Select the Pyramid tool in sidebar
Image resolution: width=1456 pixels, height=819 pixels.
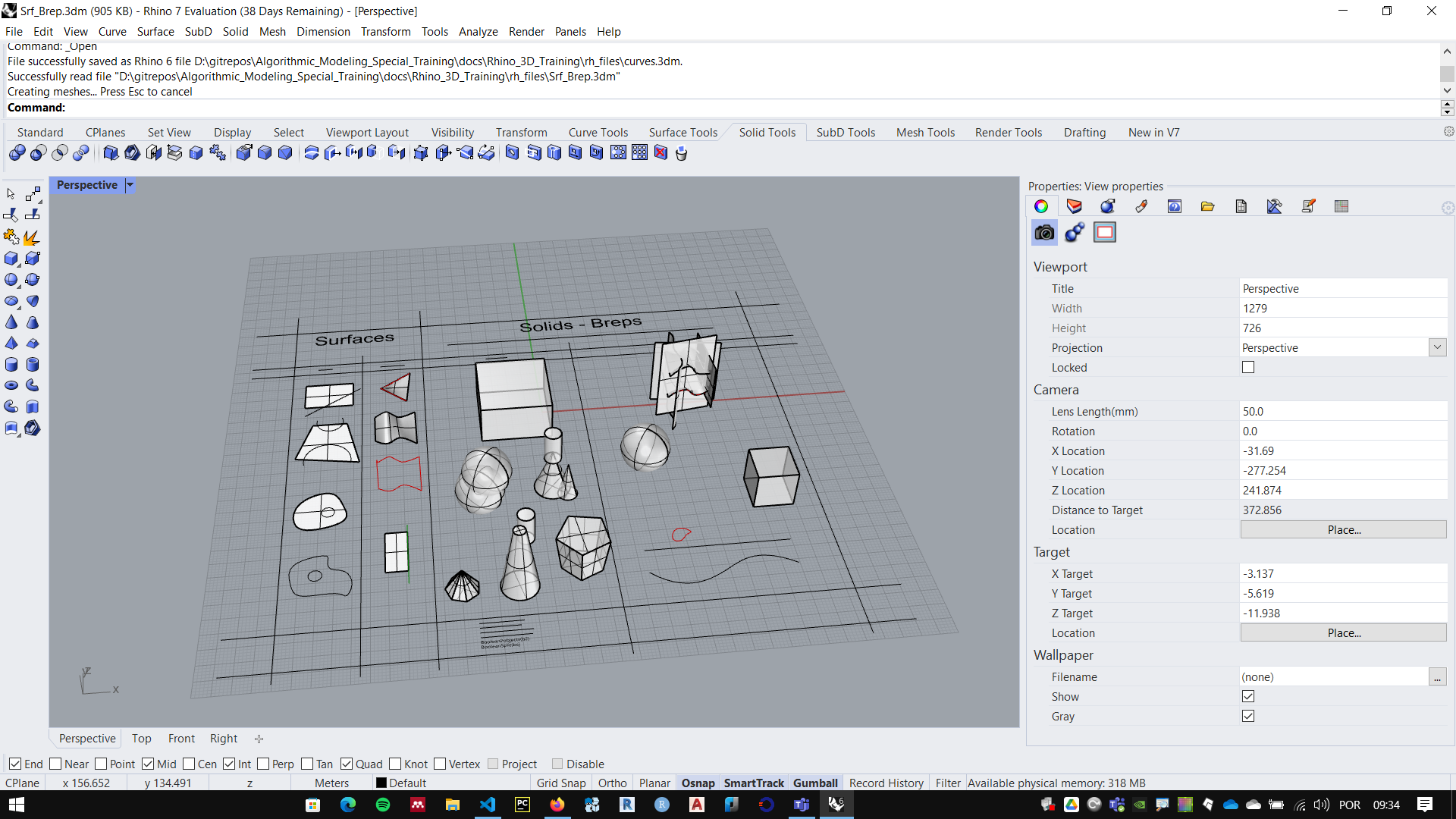11,344
